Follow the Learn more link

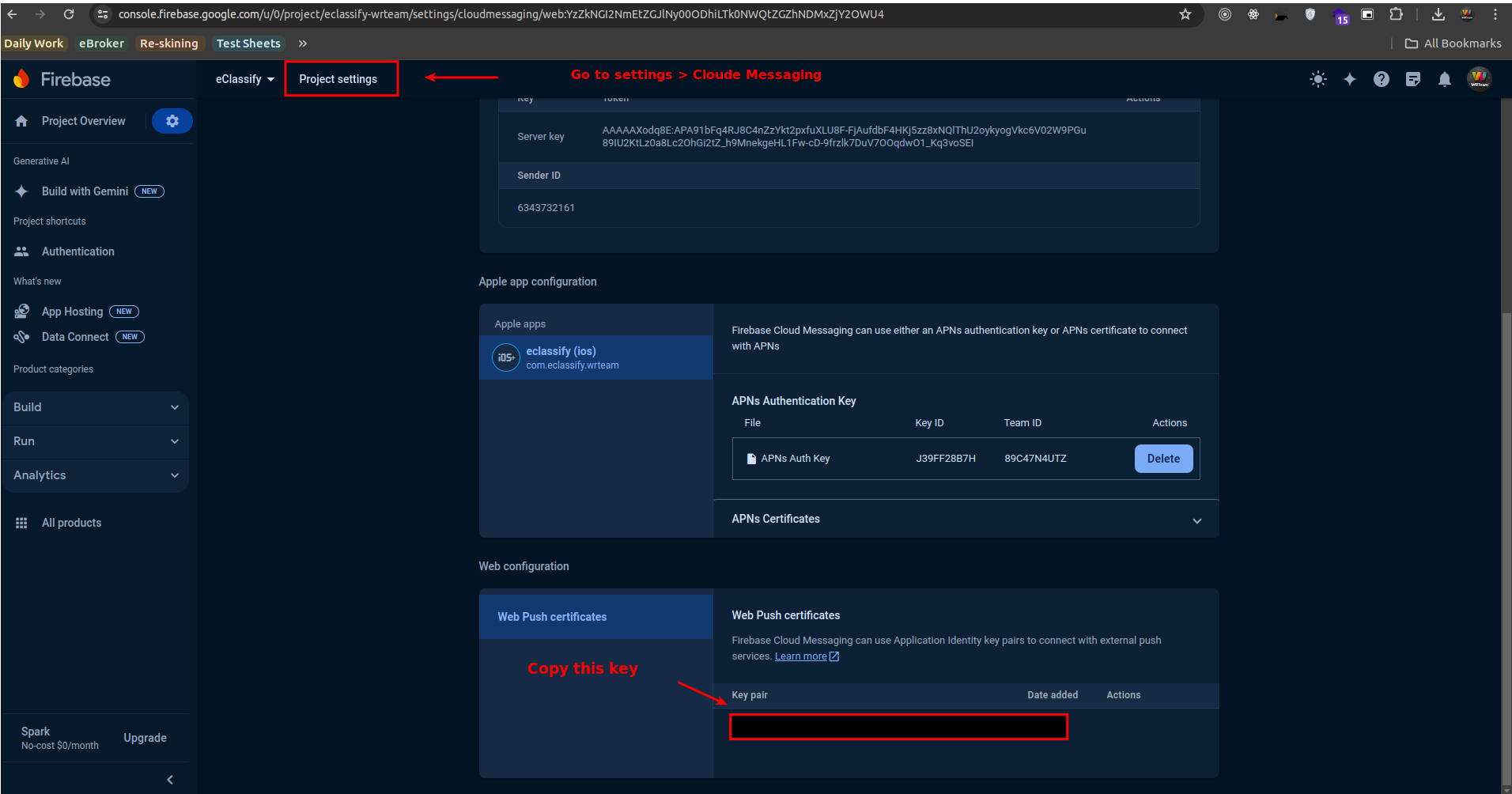[800, 656]
